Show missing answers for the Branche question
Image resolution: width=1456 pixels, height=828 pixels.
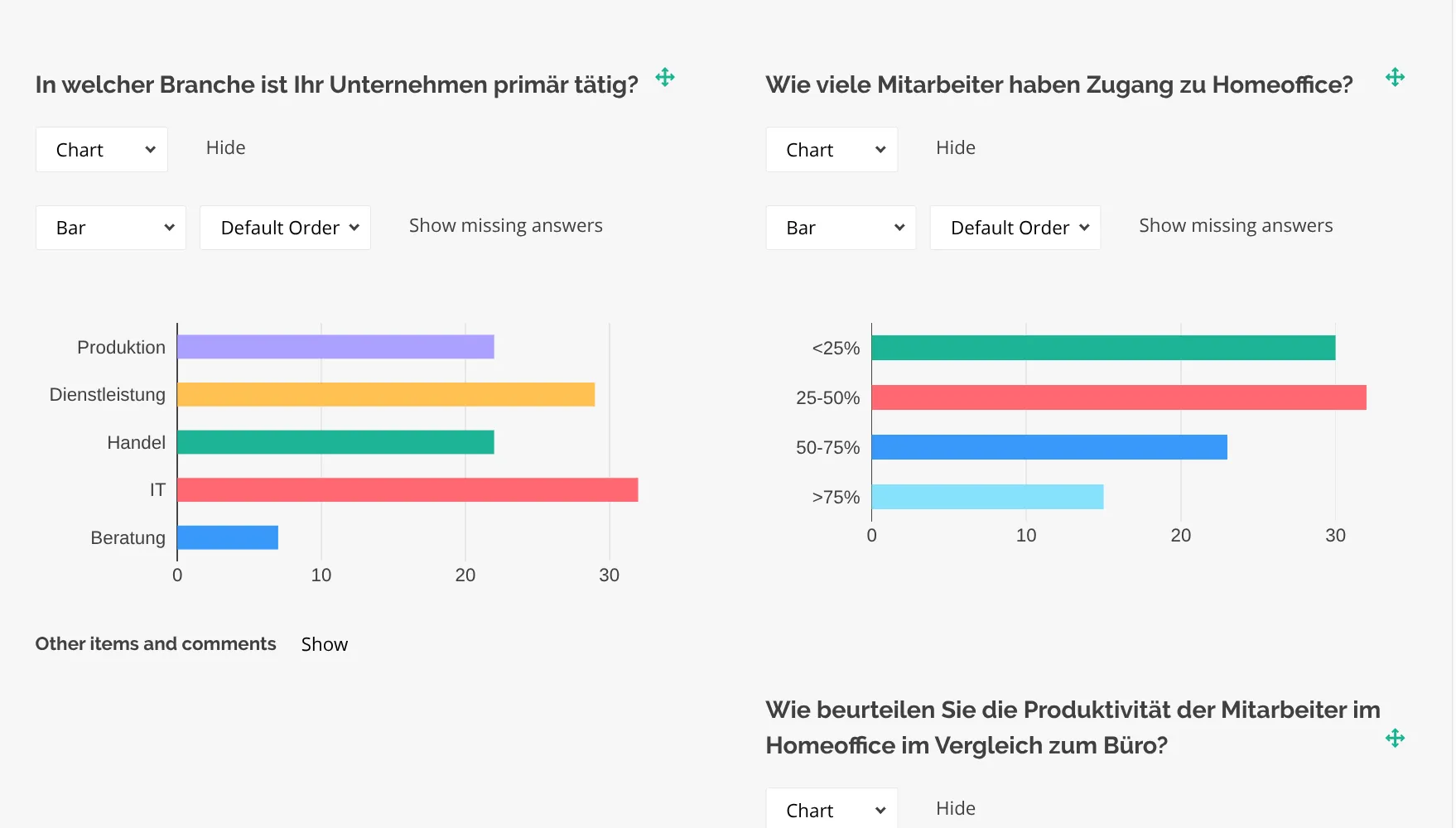(x=505, y=225)
